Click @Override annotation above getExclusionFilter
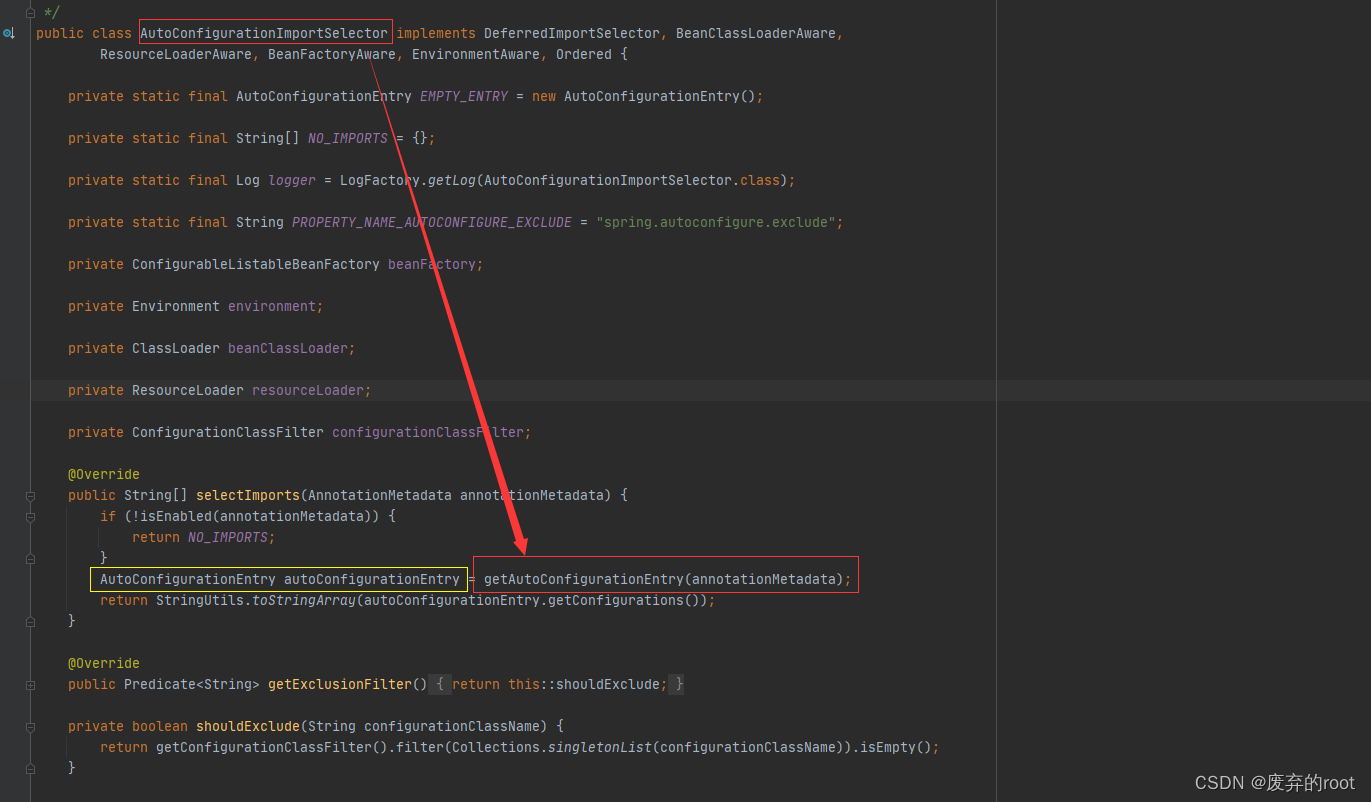 pyautogui.click(x=104, y=663)
